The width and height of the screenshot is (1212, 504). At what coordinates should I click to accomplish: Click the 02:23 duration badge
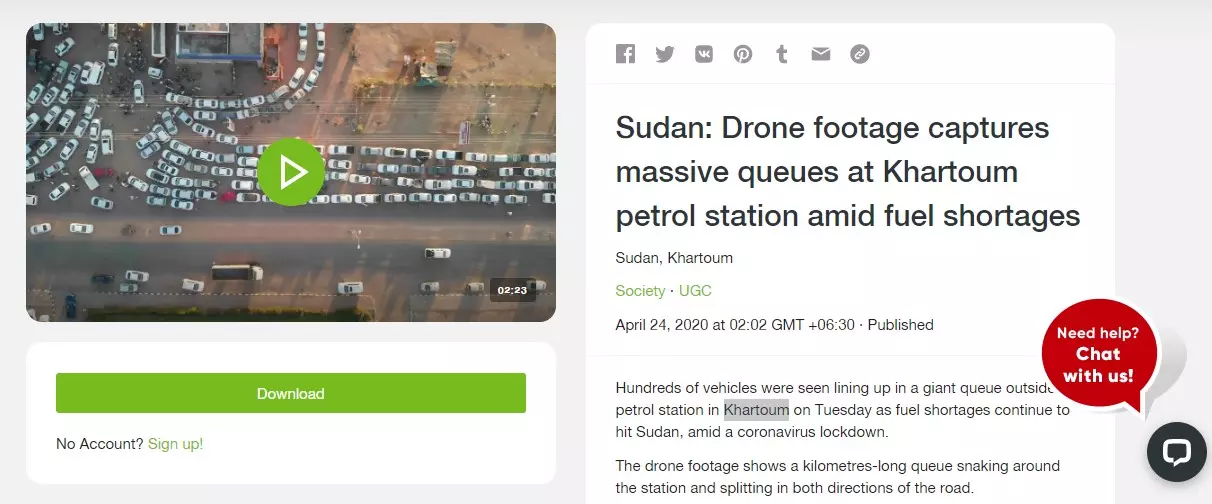click(x=512, y=290)
